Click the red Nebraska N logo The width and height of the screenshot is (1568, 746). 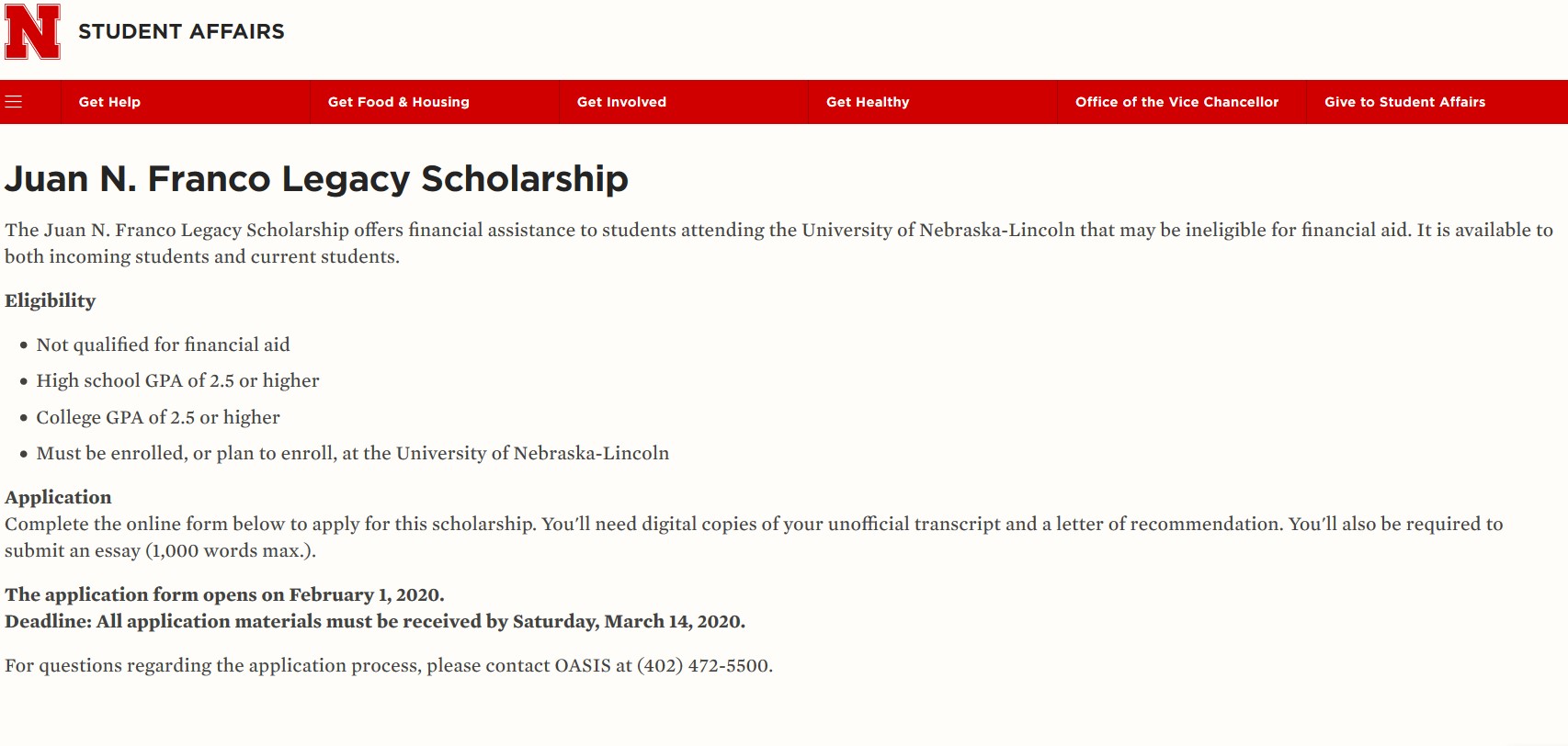tap(32, 32)
